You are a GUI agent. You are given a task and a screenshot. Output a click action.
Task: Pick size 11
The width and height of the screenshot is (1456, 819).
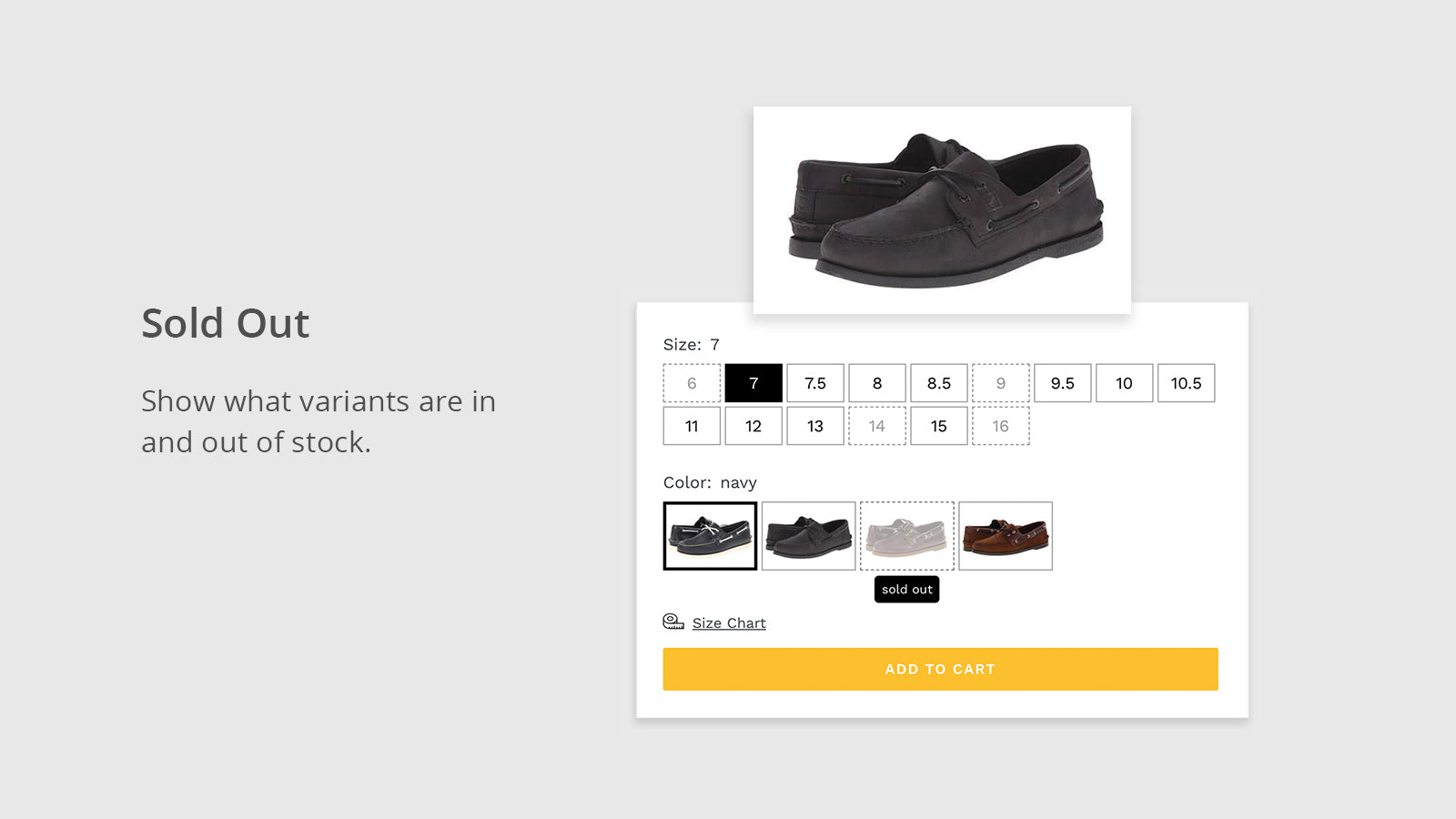pyautogui.click(x=691, y=426)
